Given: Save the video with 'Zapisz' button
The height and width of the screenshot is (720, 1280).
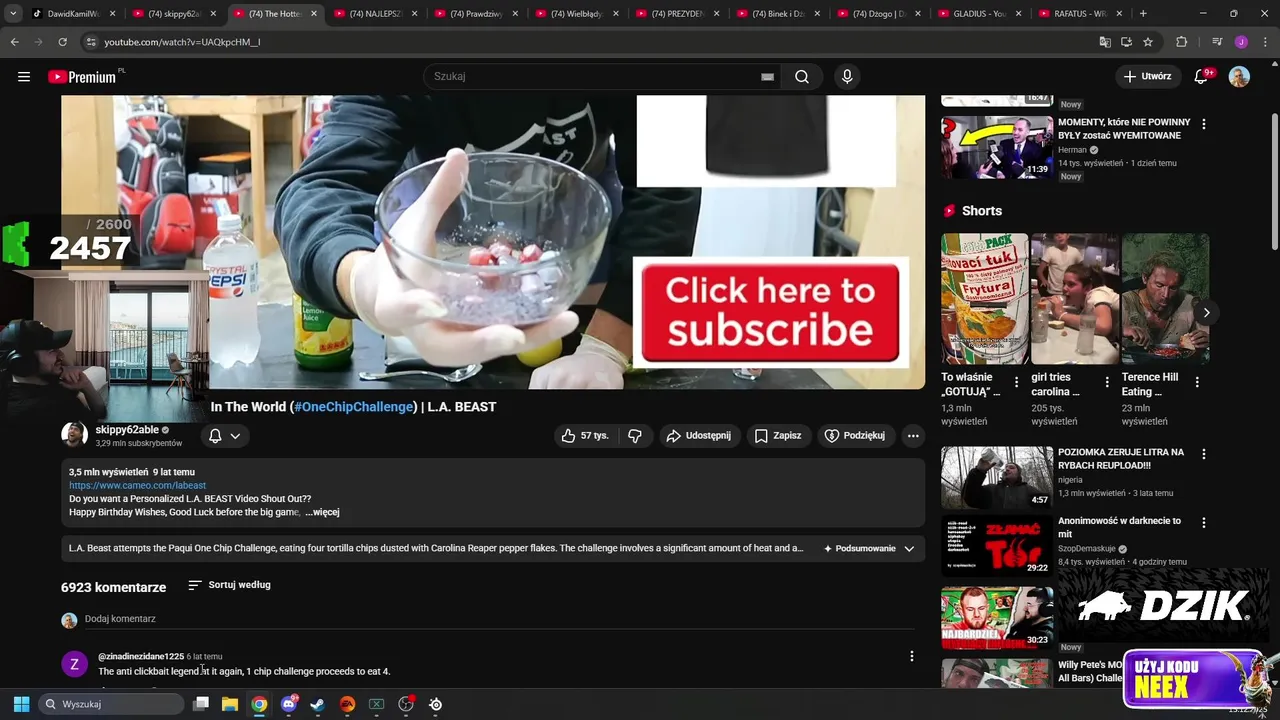Looking at the screenshot, I should pos(778,436).
